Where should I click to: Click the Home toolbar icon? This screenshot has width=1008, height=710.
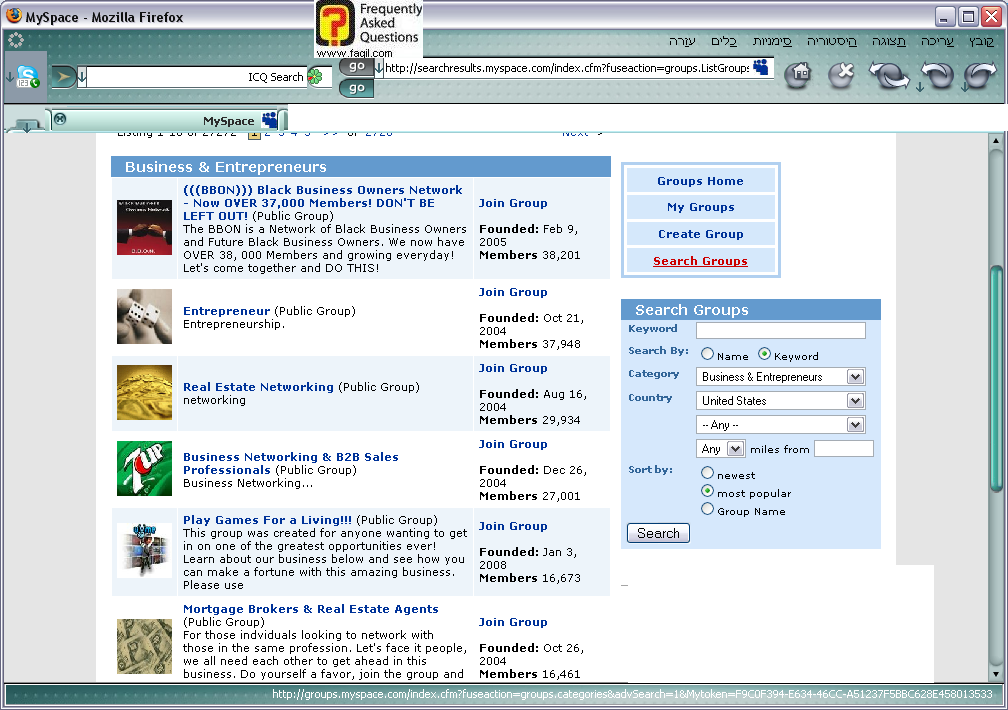797,75
